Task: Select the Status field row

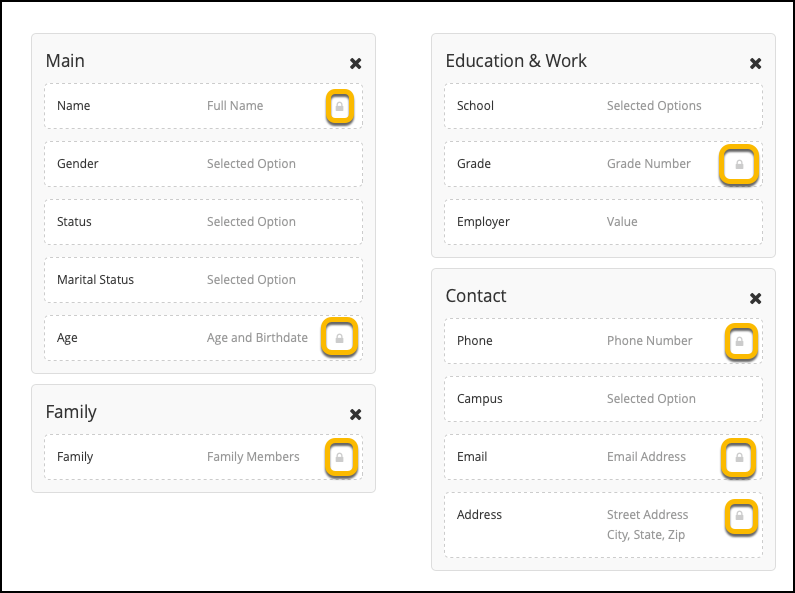Action: click(203, 222)
